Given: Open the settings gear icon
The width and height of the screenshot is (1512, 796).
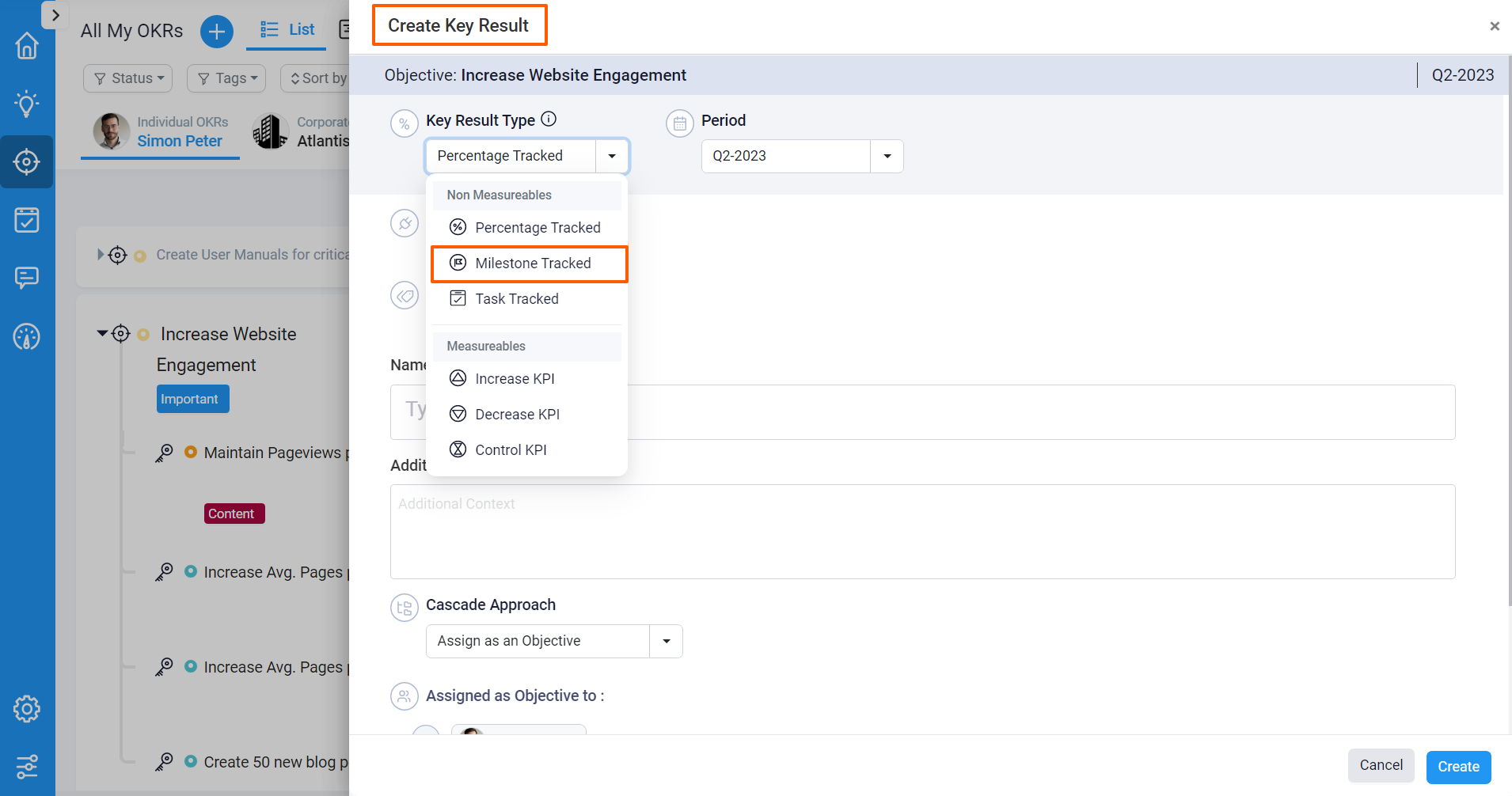Looking at the screenshot, I should (27, 709).
